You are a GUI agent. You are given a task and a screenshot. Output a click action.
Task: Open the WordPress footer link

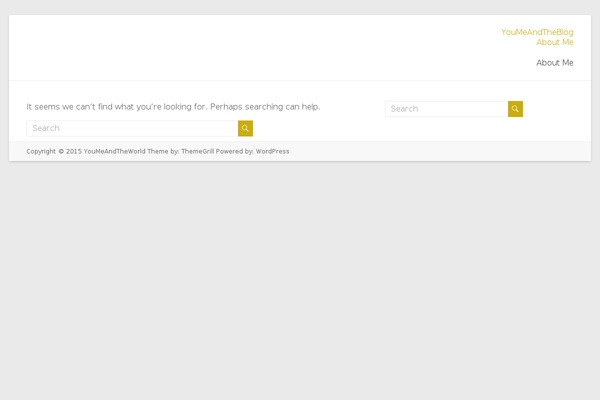click(x=272, y=152)
